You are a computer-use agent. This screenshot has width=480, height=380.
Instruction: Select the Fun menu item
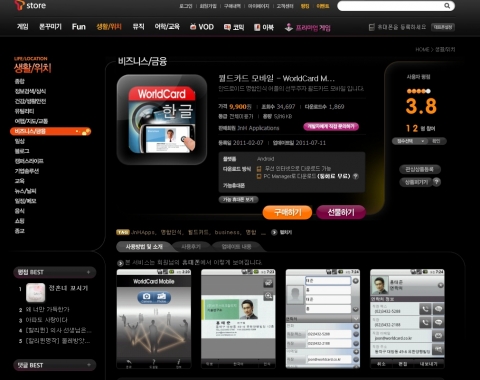click(x=79, y=27)
